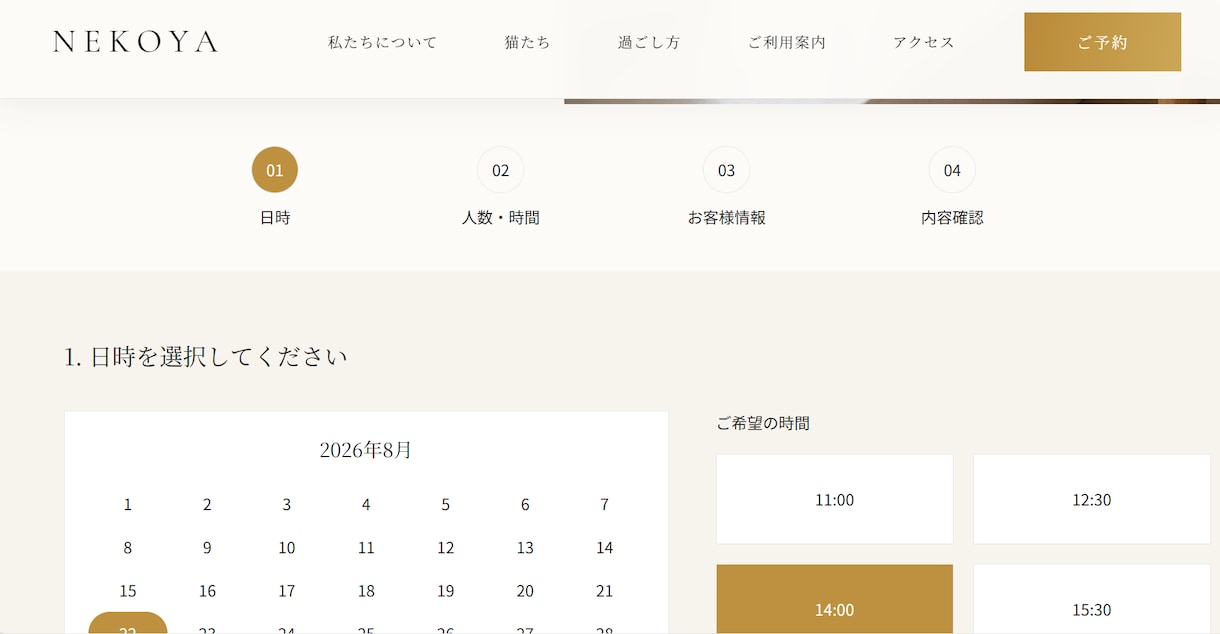Pick August 19 on the calendar

446,591
